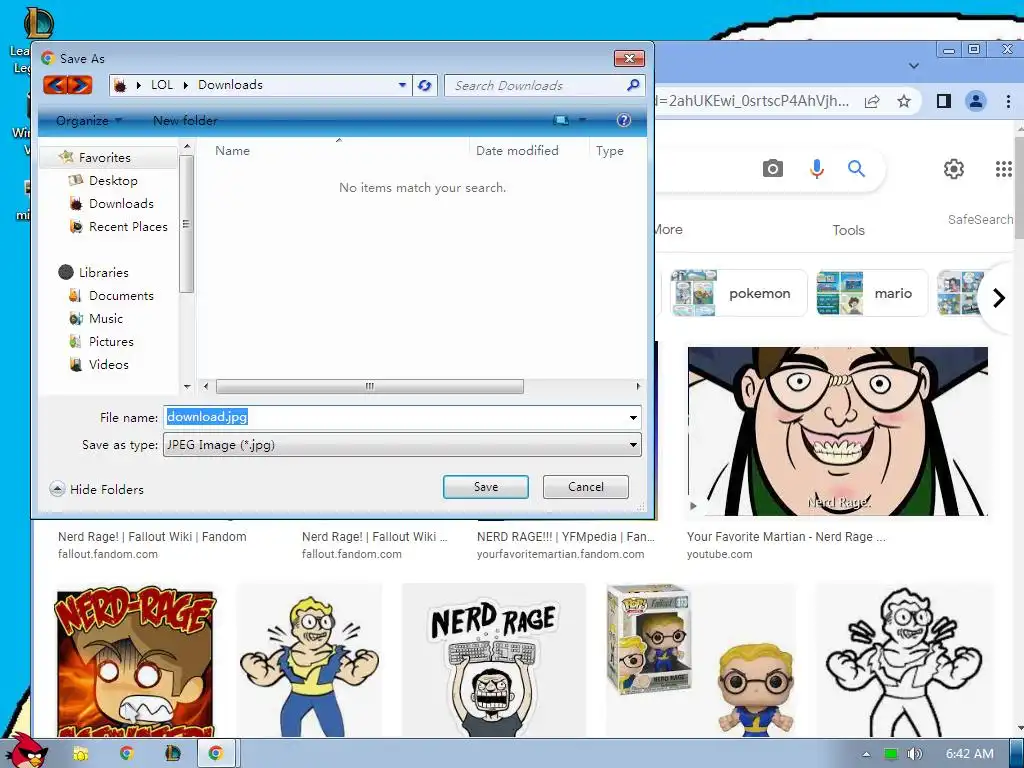1024x768 pixels.
Task: Open the Pictures library
Action: tap(111, 342)
